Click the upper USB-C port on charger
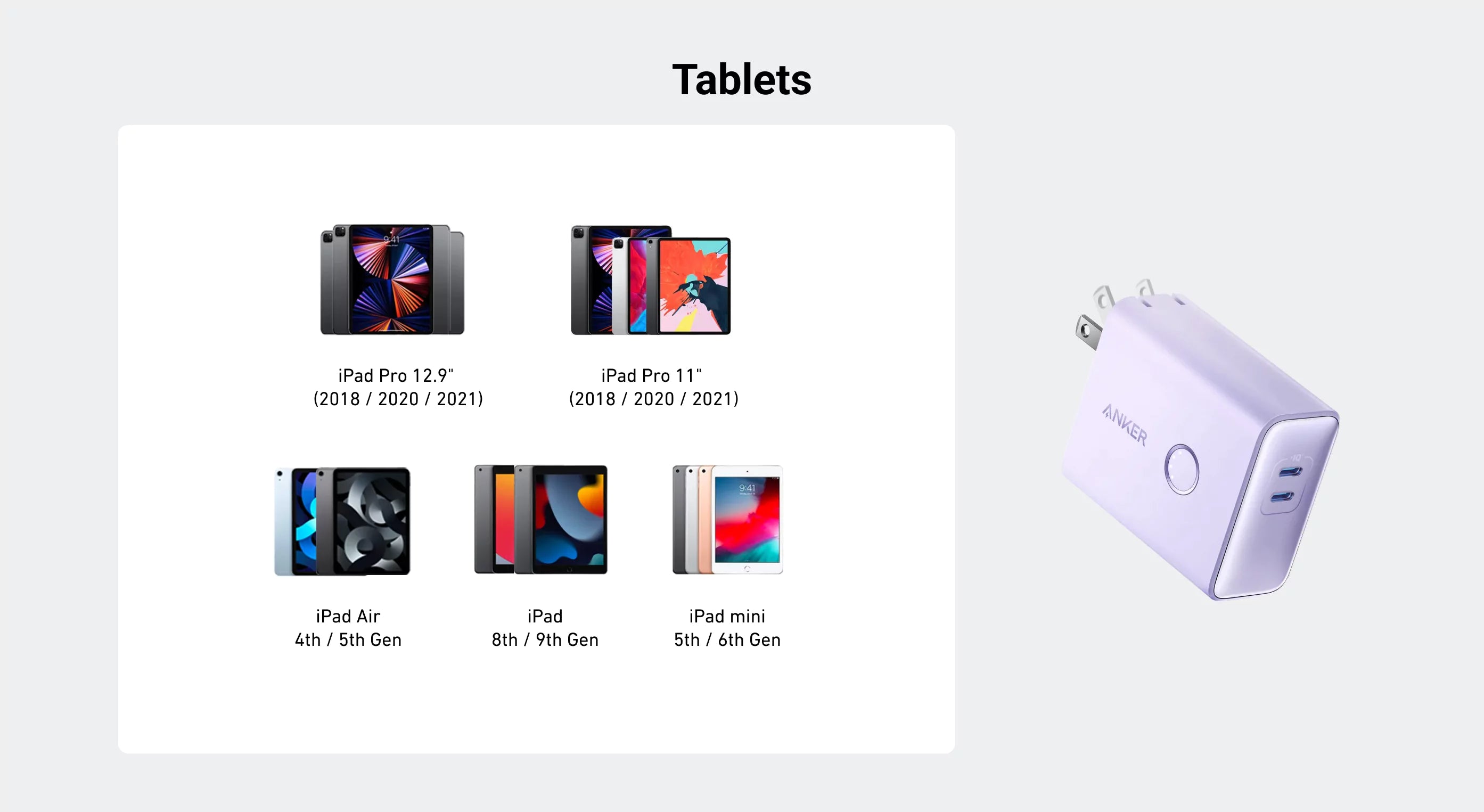Image resolution: width=1484 pixels, height=812 pixels. [1289, 472]
